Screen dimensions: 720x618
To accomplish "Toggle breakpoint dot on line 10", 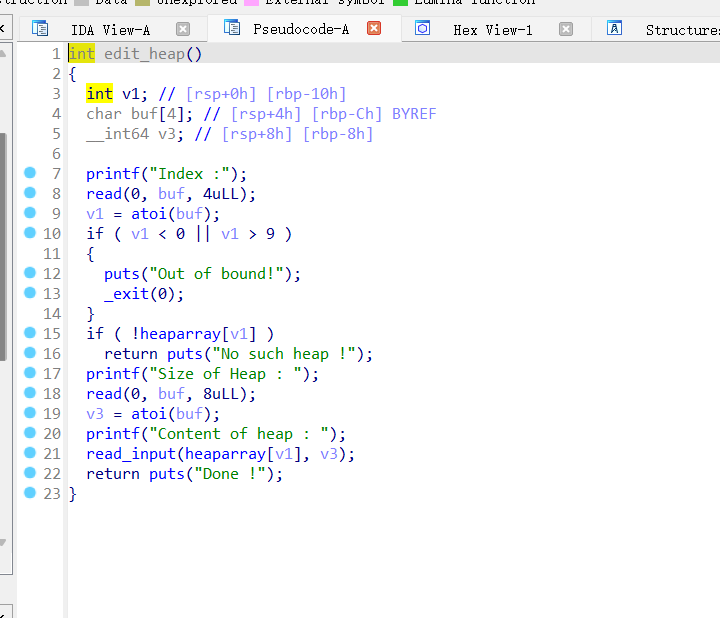I will [x=30, y=233].
